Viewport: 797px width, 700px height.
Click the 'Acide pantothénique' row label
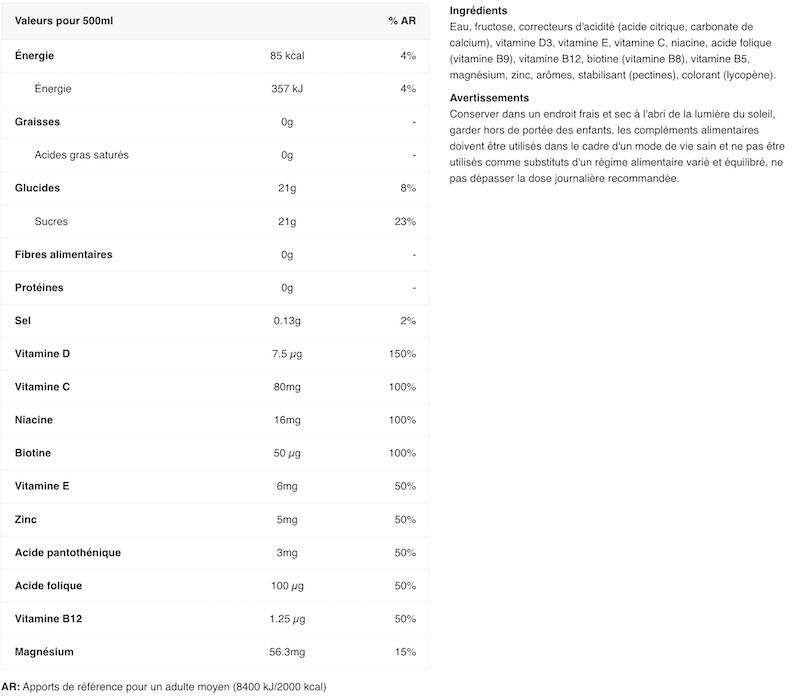[x=68, y=553]
